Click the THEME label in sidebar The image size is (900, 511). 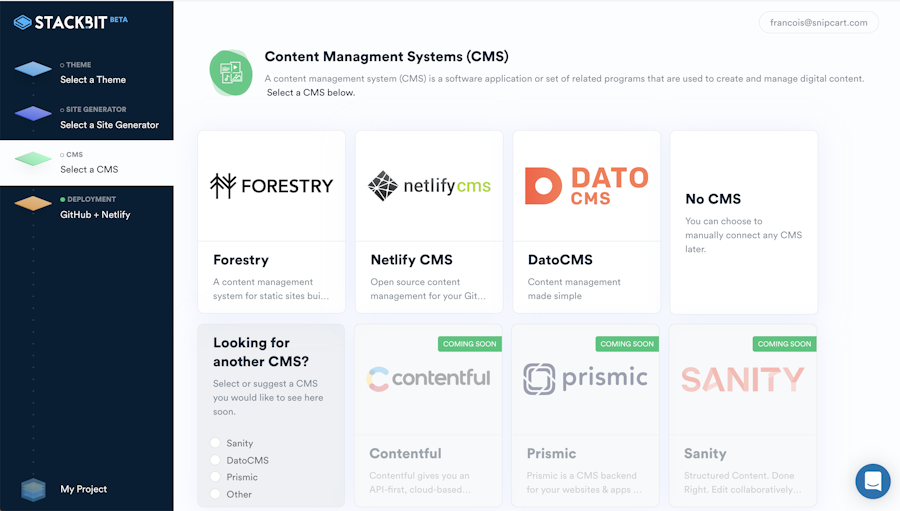(78, 65)
